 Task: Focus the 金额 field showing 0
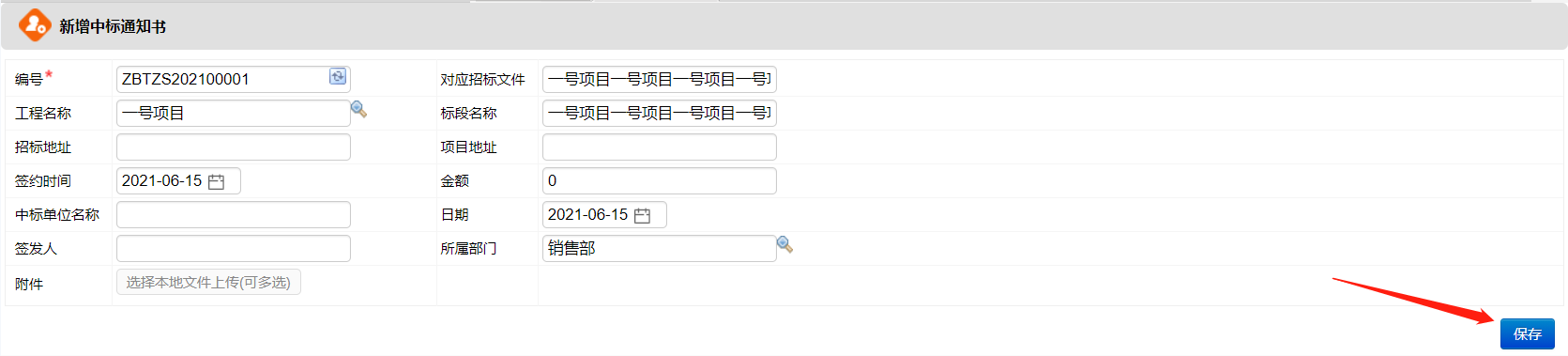coord(659,180)
